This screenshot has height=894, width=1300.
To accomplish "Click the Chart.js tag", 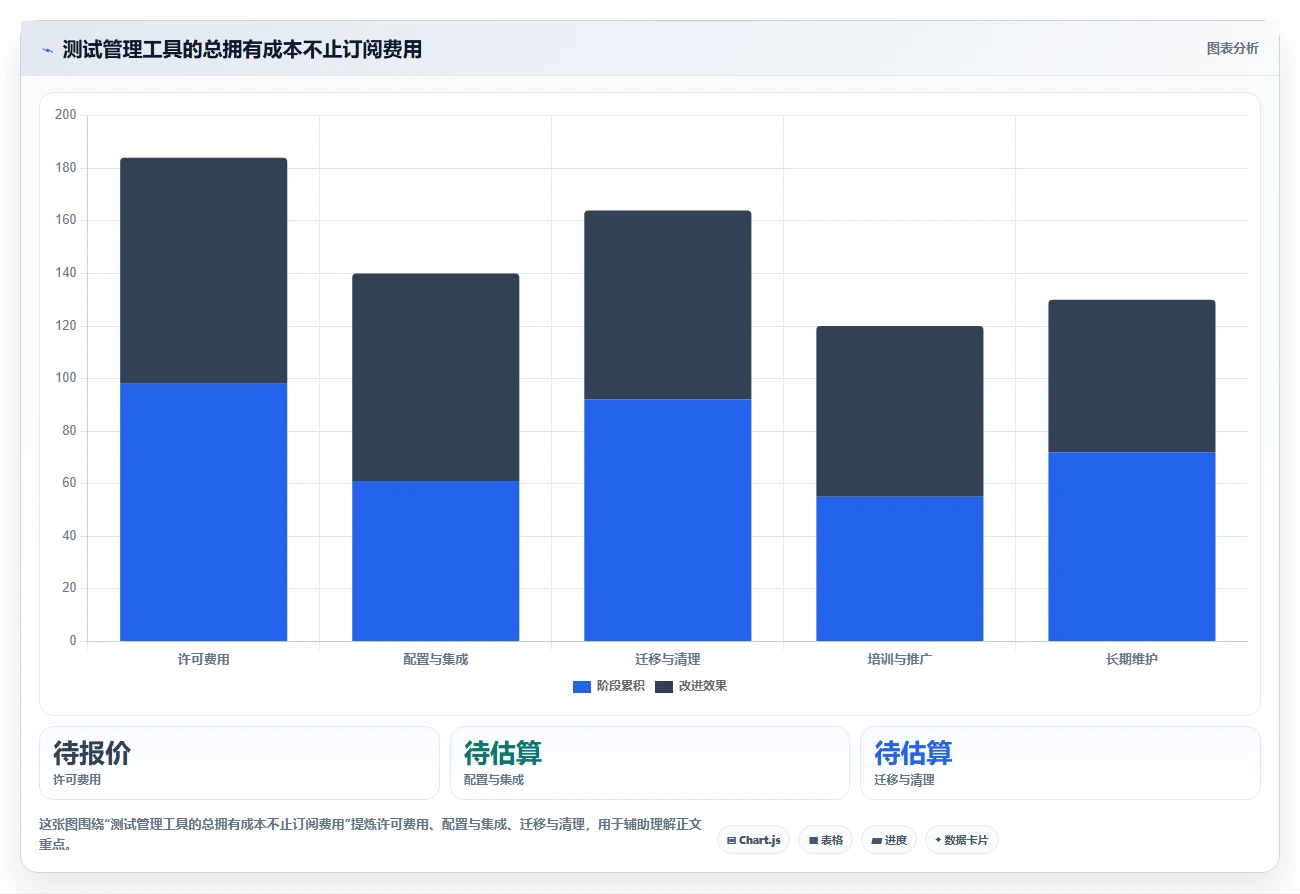I will [753, 840].
